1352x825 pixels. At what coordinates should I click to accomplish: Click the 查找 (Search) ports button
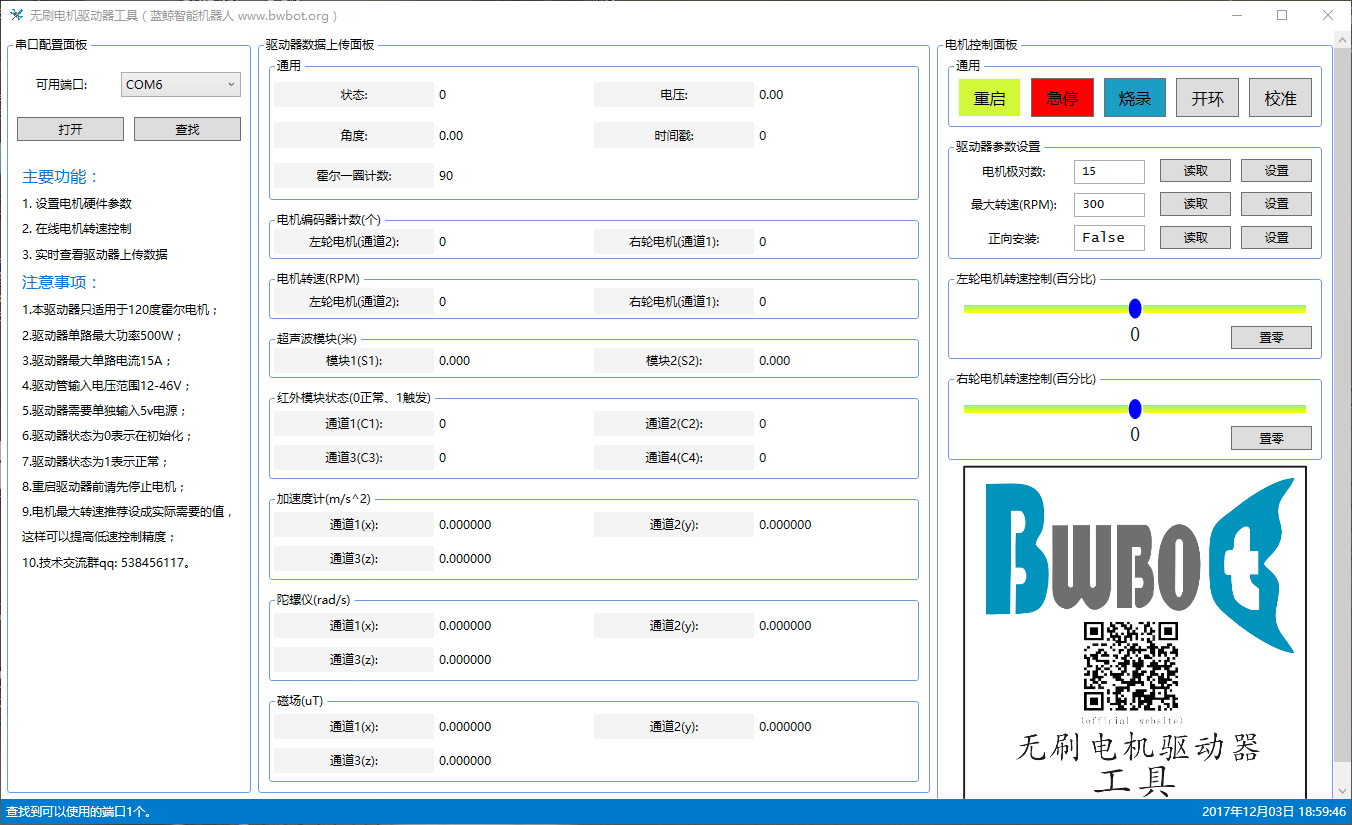click(187, 129)
